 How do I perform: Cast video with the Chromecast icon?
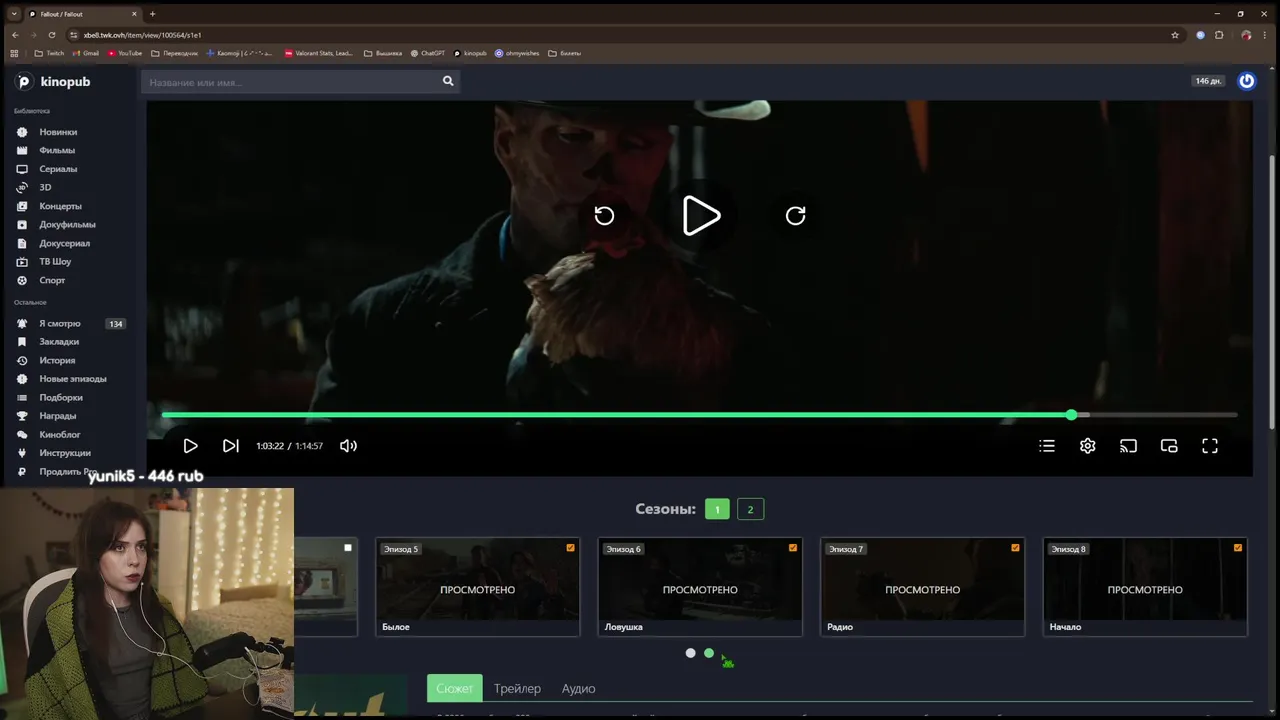coord(1128,446)
